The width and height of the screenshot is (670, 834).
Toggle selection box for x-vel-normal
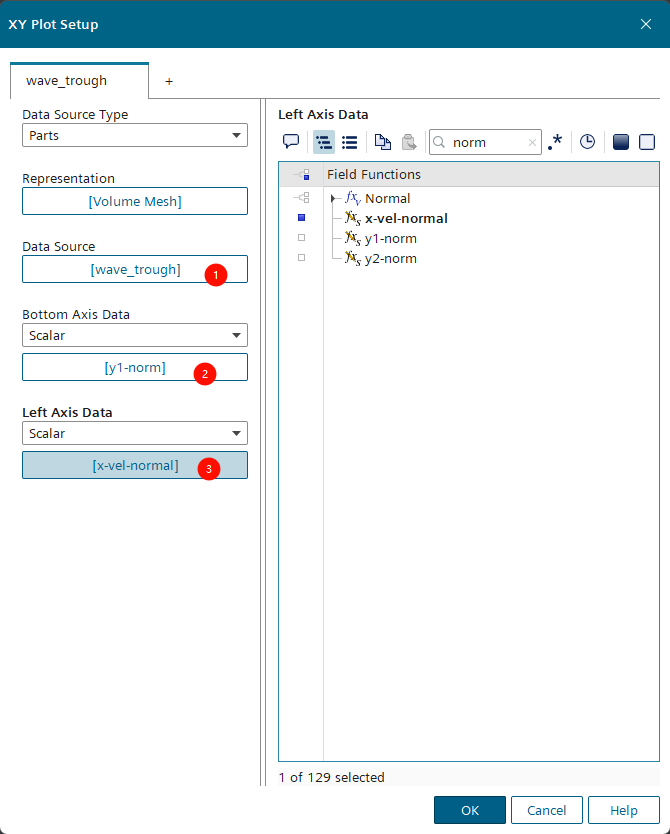[x=301, y=218]
